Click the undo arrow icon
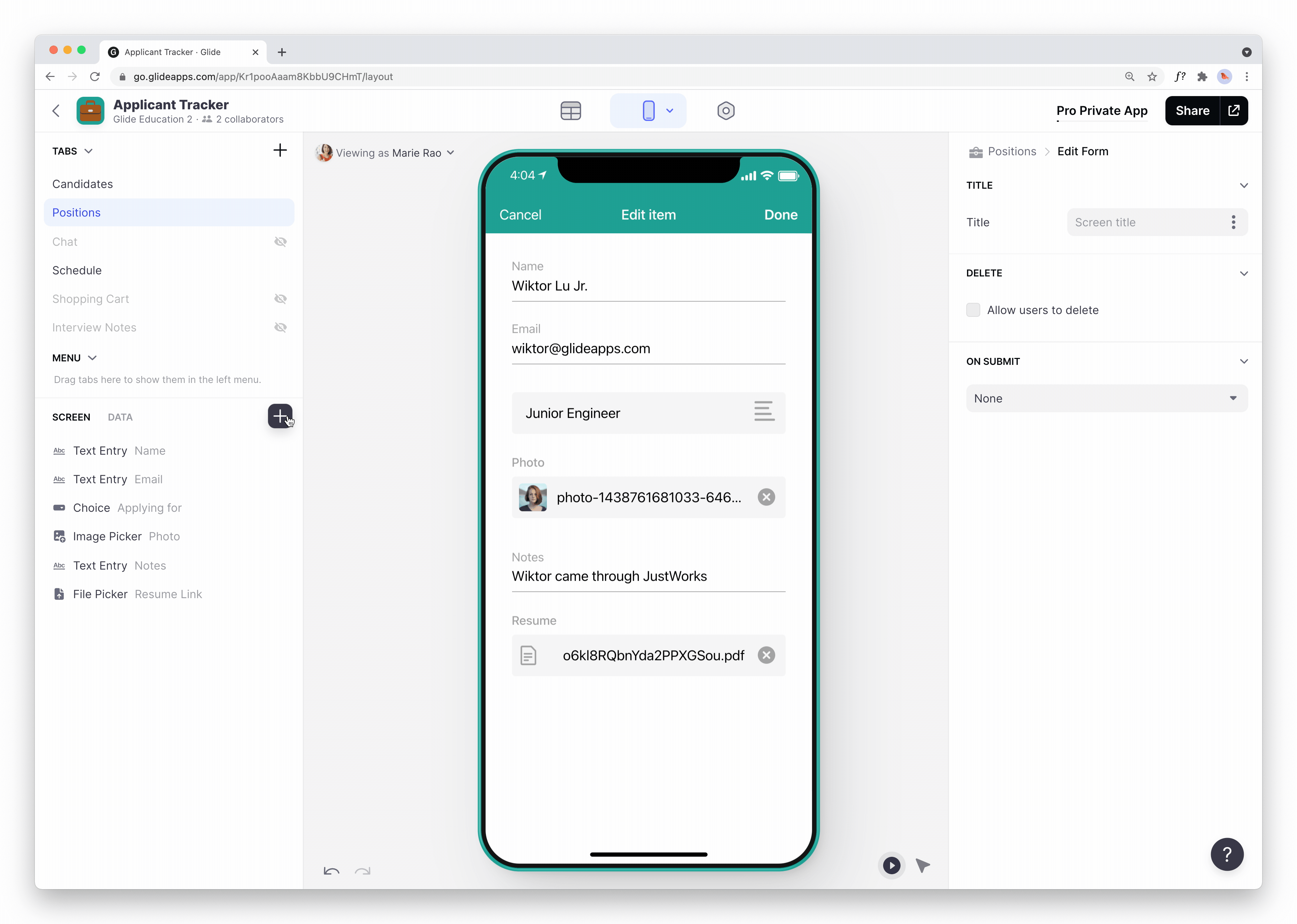The width and height of the screenshot is (1297, 924). point(331,870)
